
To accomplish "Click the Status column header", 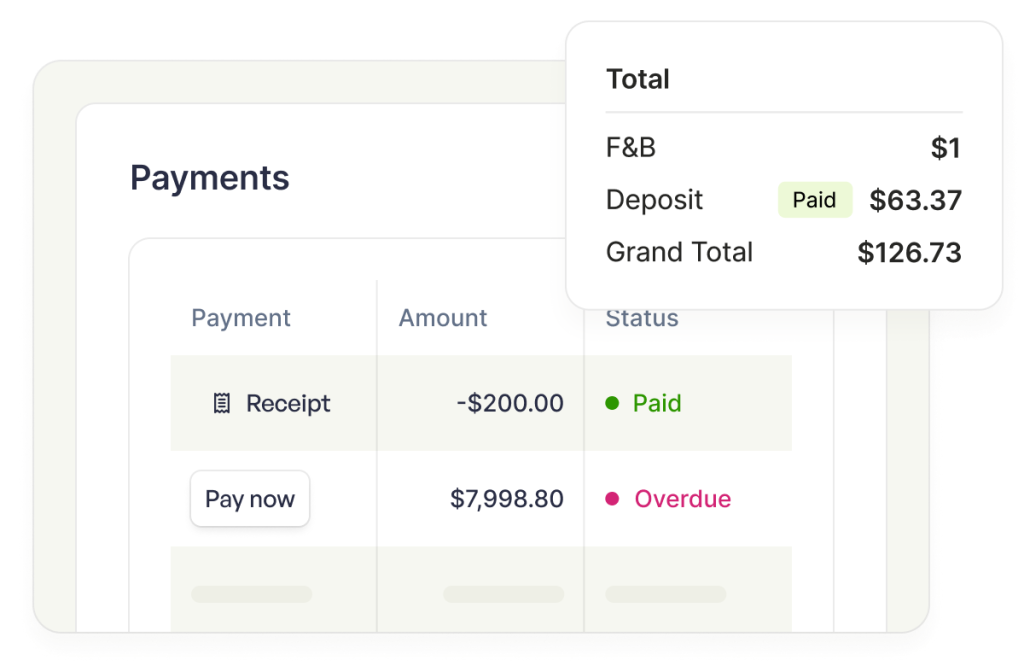I will coord(642,319).
